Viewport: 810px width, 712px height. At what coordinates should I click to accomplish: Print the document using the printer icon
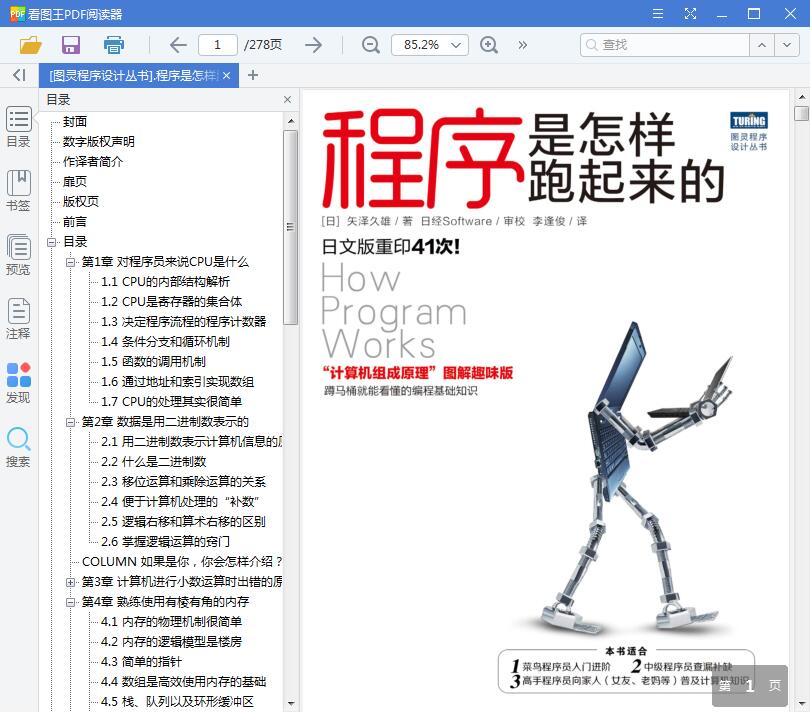click(x=114, y=45)
